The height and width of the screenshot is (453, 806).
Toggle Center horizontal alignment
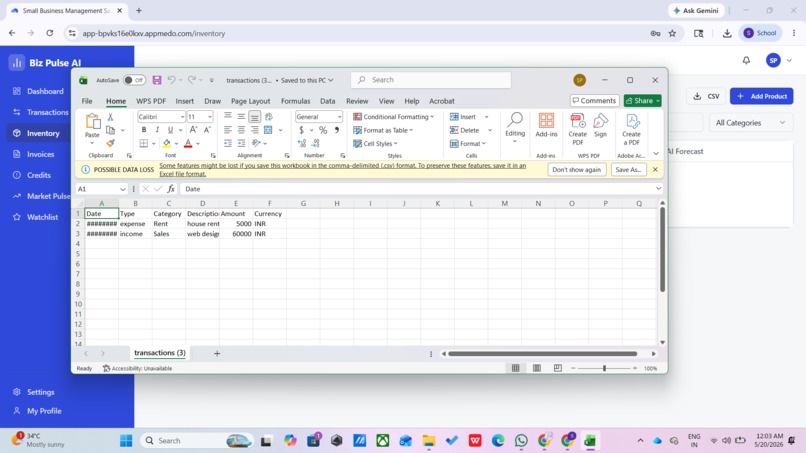[x=241, y=130]
